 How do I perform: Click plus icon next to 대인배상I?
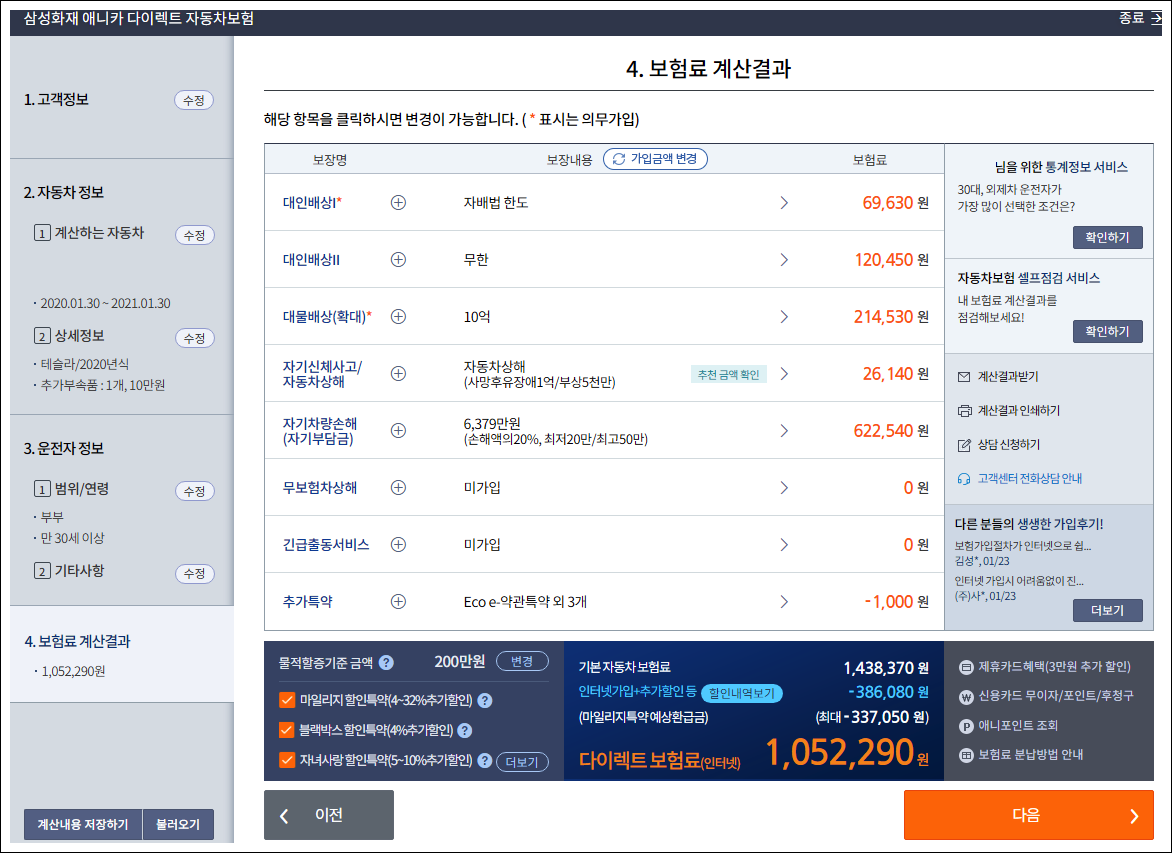(398, 203)
